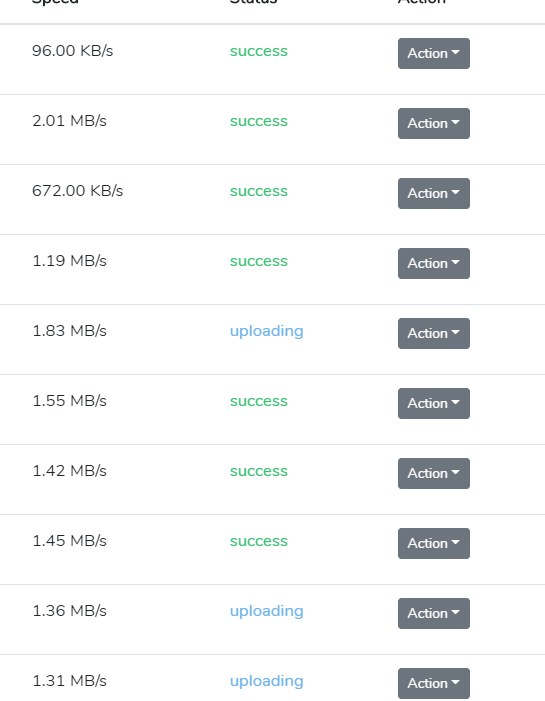This screenshot has height=701, width=545.
Task: Expand Action menu for 1.36 MB/s upload
Action: tap(434, 613)
